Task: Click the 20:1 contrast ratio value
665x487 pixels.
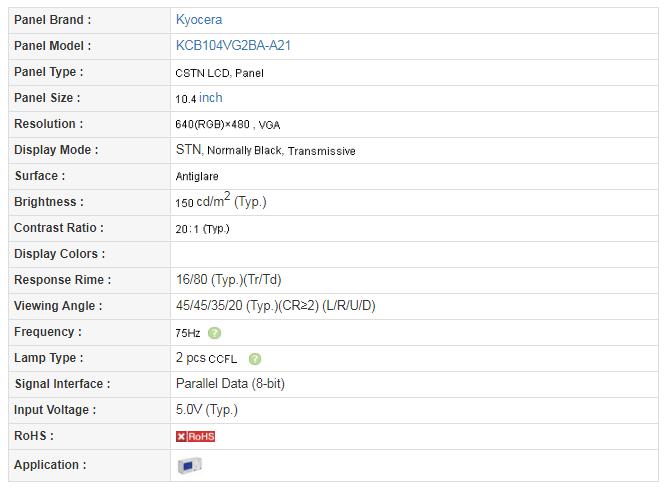Action: [202, 229]
